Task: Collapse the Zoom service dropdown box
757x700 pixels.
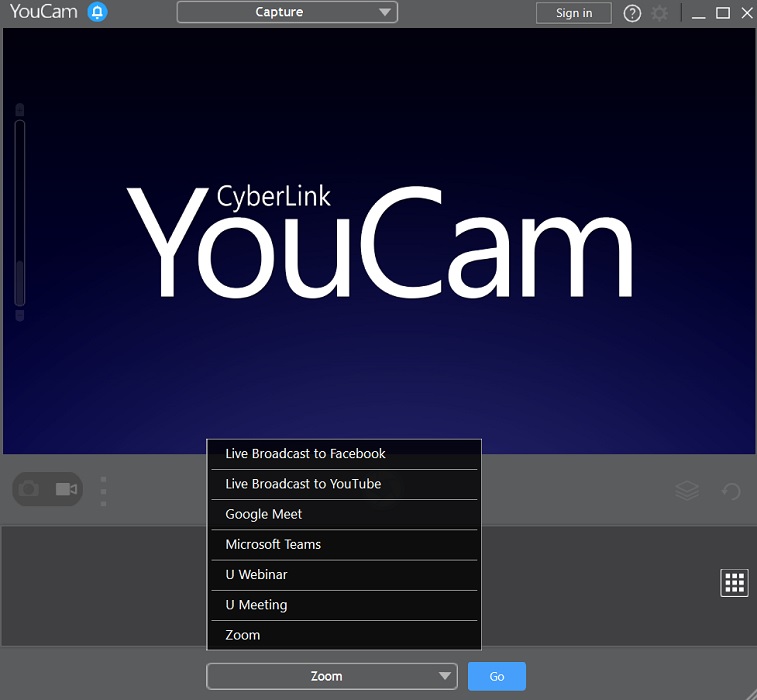Action: (x=332, y=676)
